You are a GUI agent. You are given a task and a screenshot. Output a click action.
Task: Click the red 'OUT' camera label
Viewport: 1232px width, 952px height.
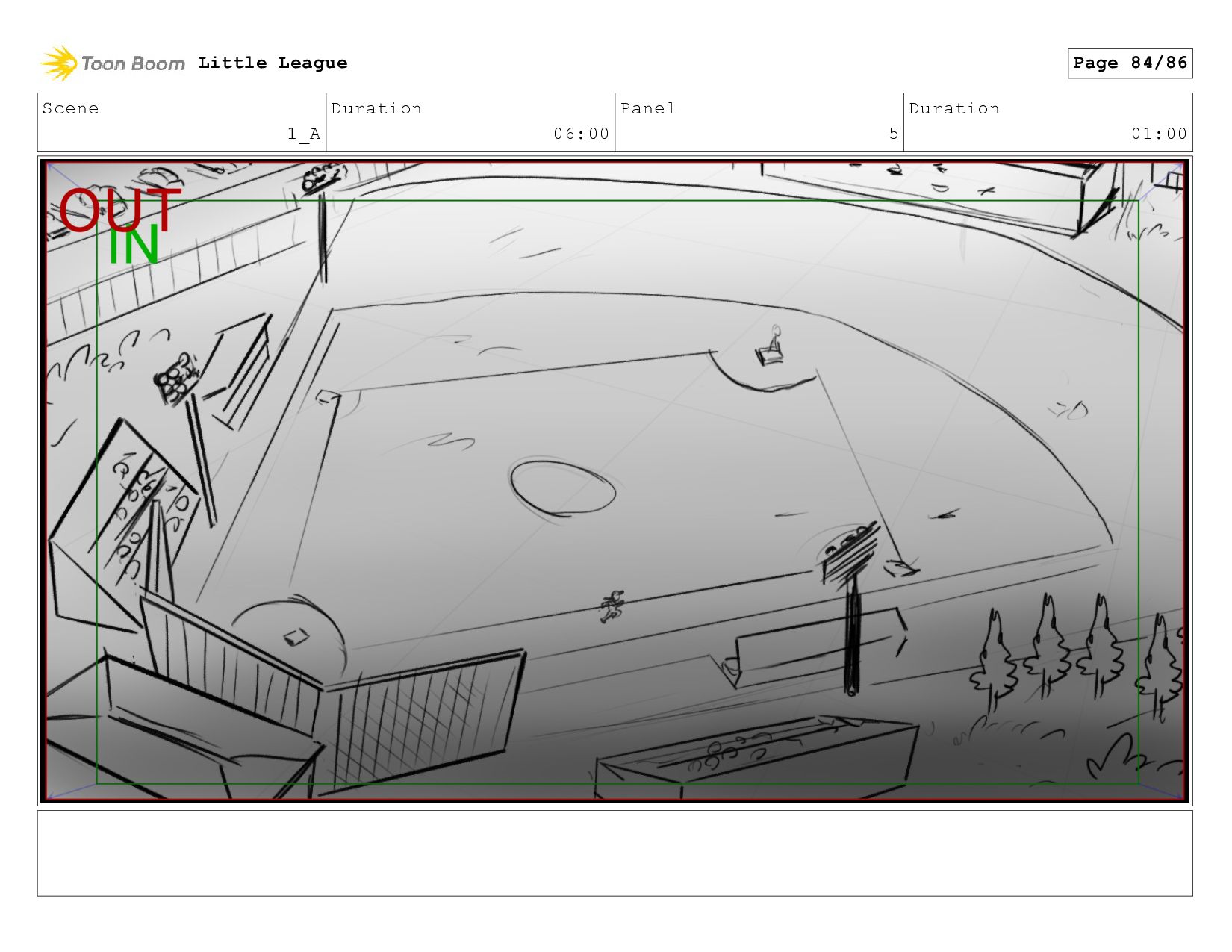point(119,209)
